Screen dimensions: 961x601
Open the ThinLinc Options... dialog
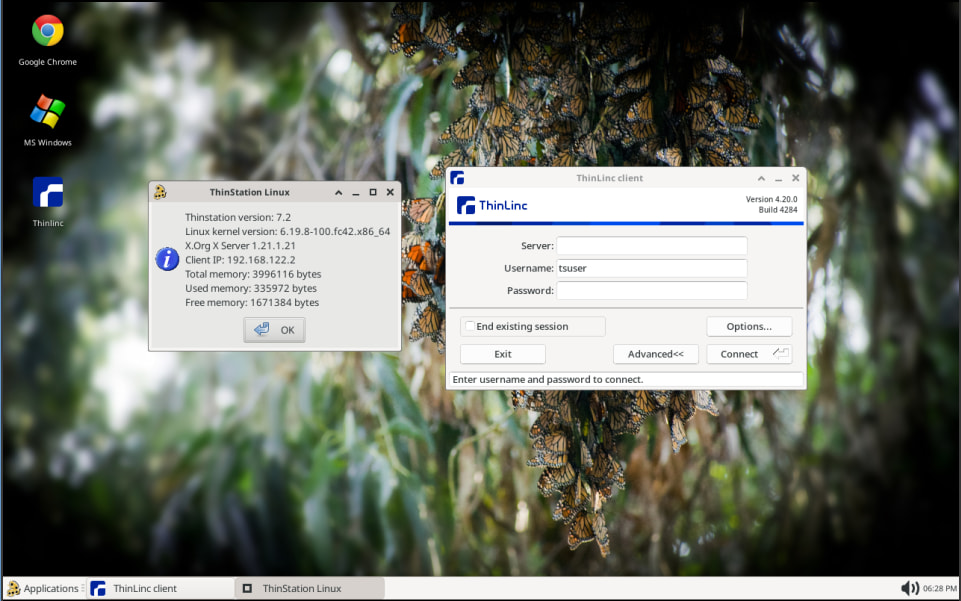(x=749, y=327)
